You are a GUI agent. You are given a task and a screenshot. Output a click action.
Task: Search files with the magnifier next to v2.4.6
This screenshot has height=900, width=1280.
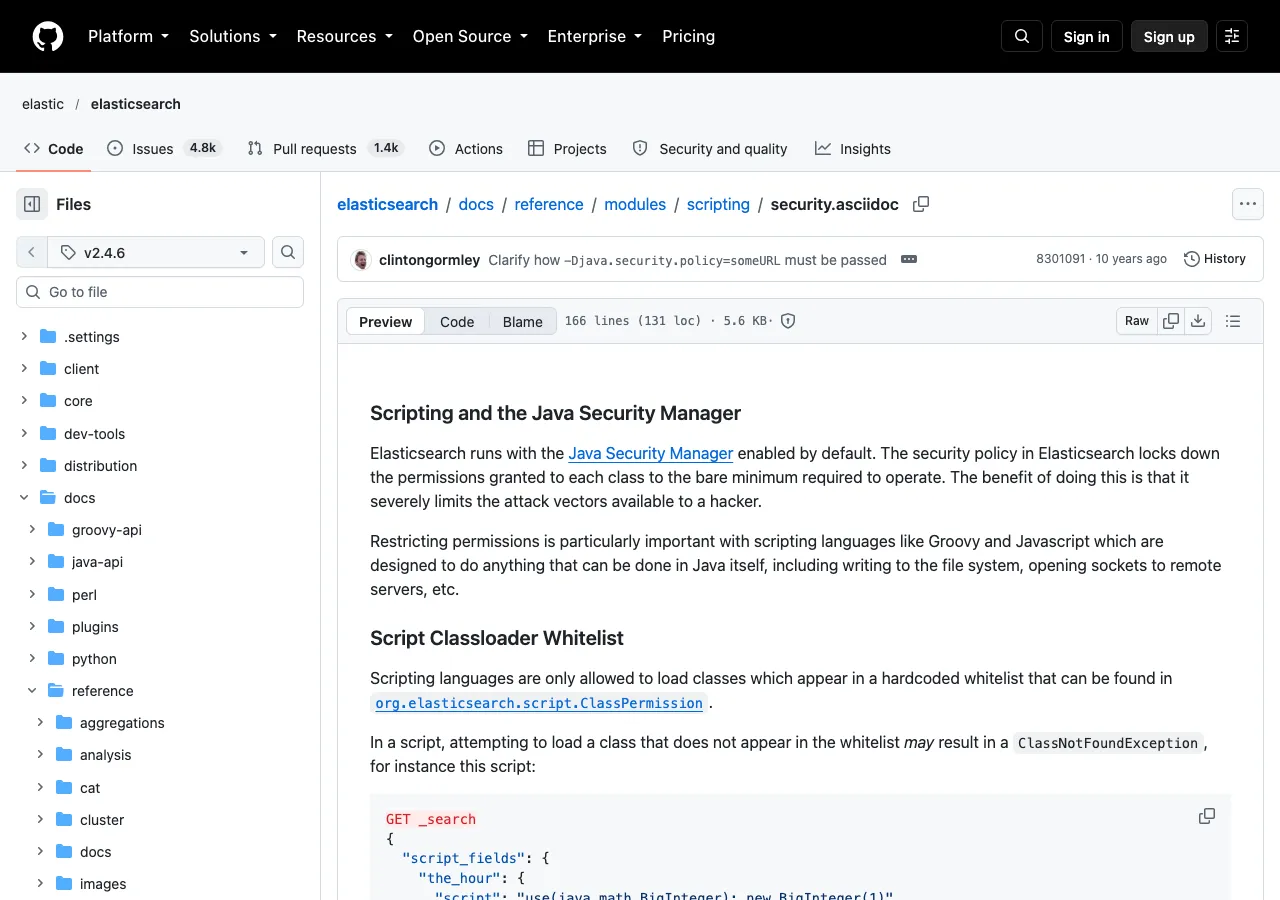point(288,252)
